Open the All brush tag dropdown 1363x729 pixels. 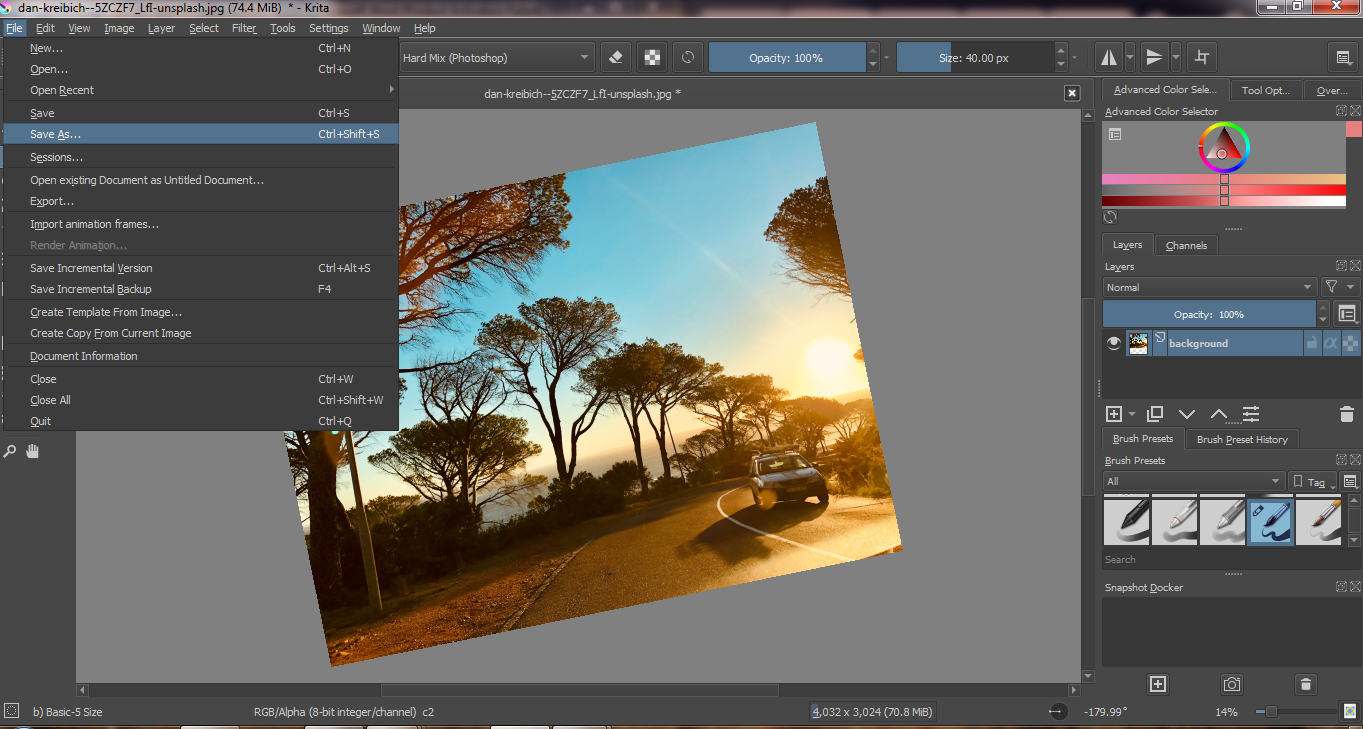coord(1194,481)
